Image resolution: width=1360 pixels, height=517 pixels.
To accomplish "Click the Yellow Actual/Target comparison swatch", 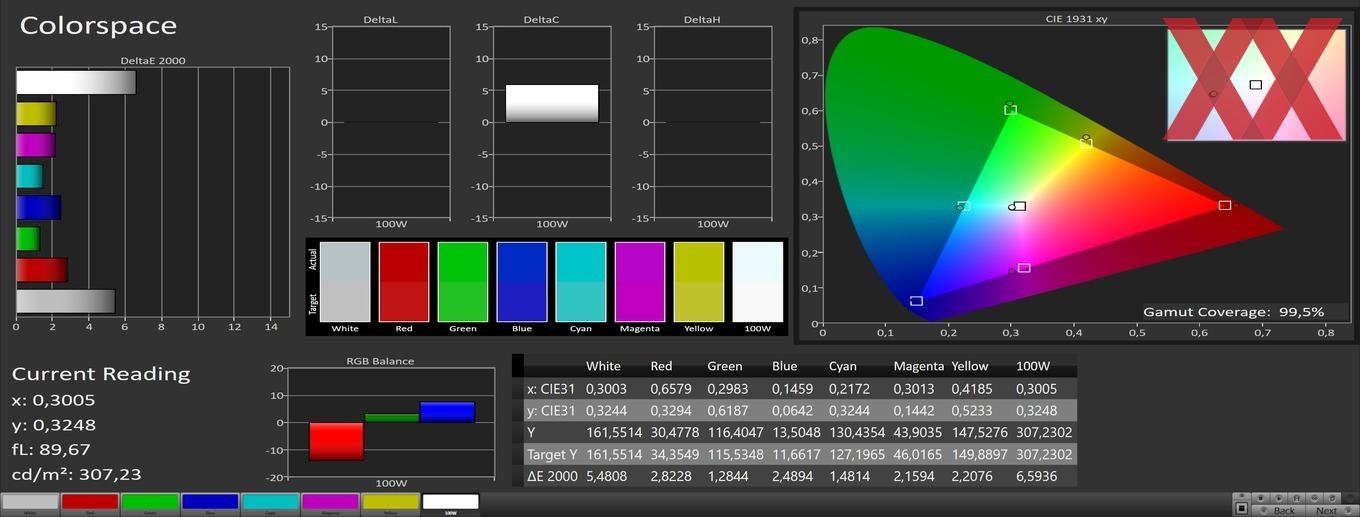I will pyautogui.click(x=699, y=282).
